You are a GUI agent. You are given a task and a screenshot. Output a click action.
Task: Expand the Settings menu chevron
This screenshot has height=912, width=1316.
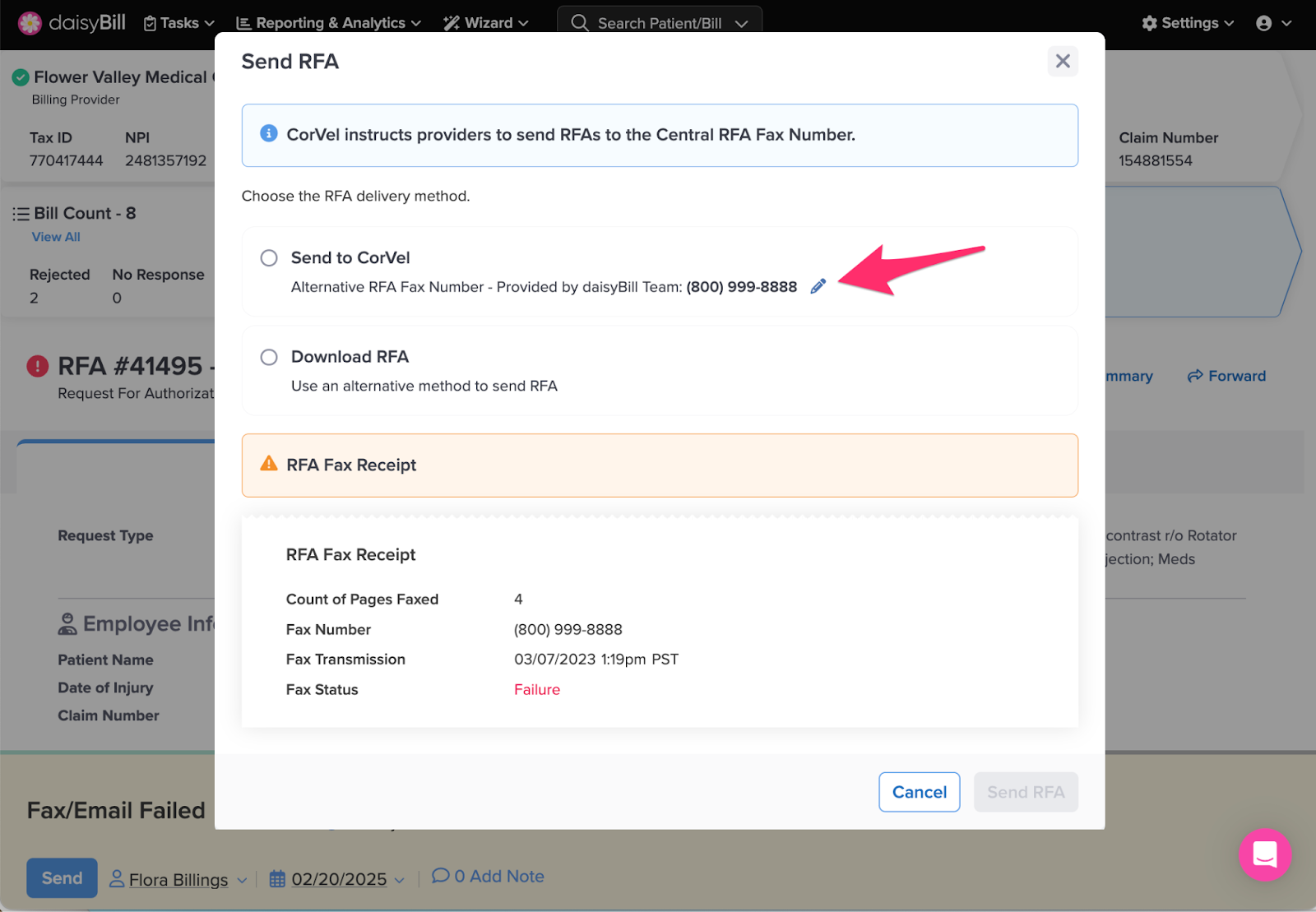click(1229, 23)
